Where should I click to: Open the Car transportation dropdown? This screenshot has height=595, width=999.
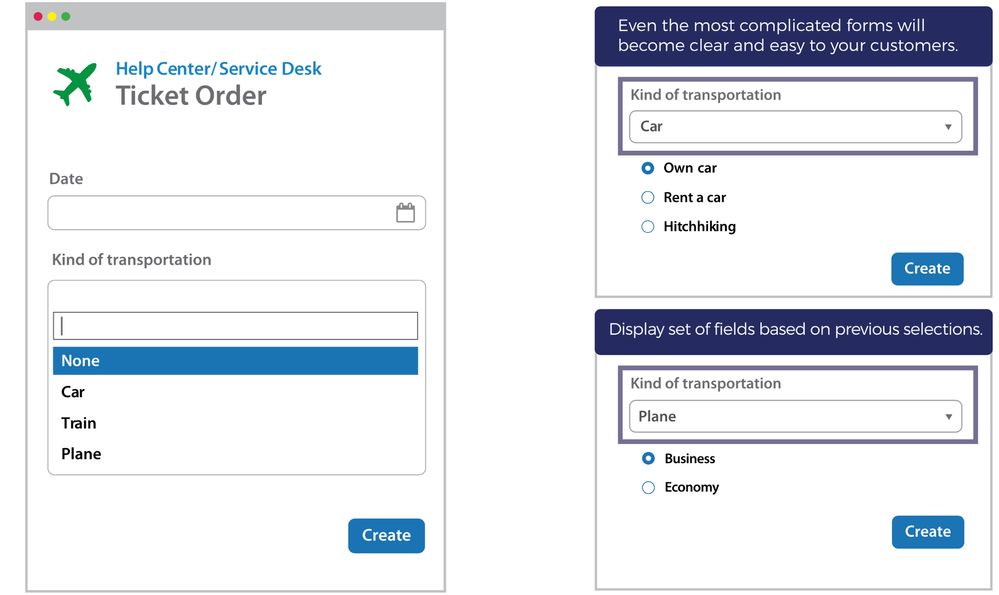[x=795, y=126]
